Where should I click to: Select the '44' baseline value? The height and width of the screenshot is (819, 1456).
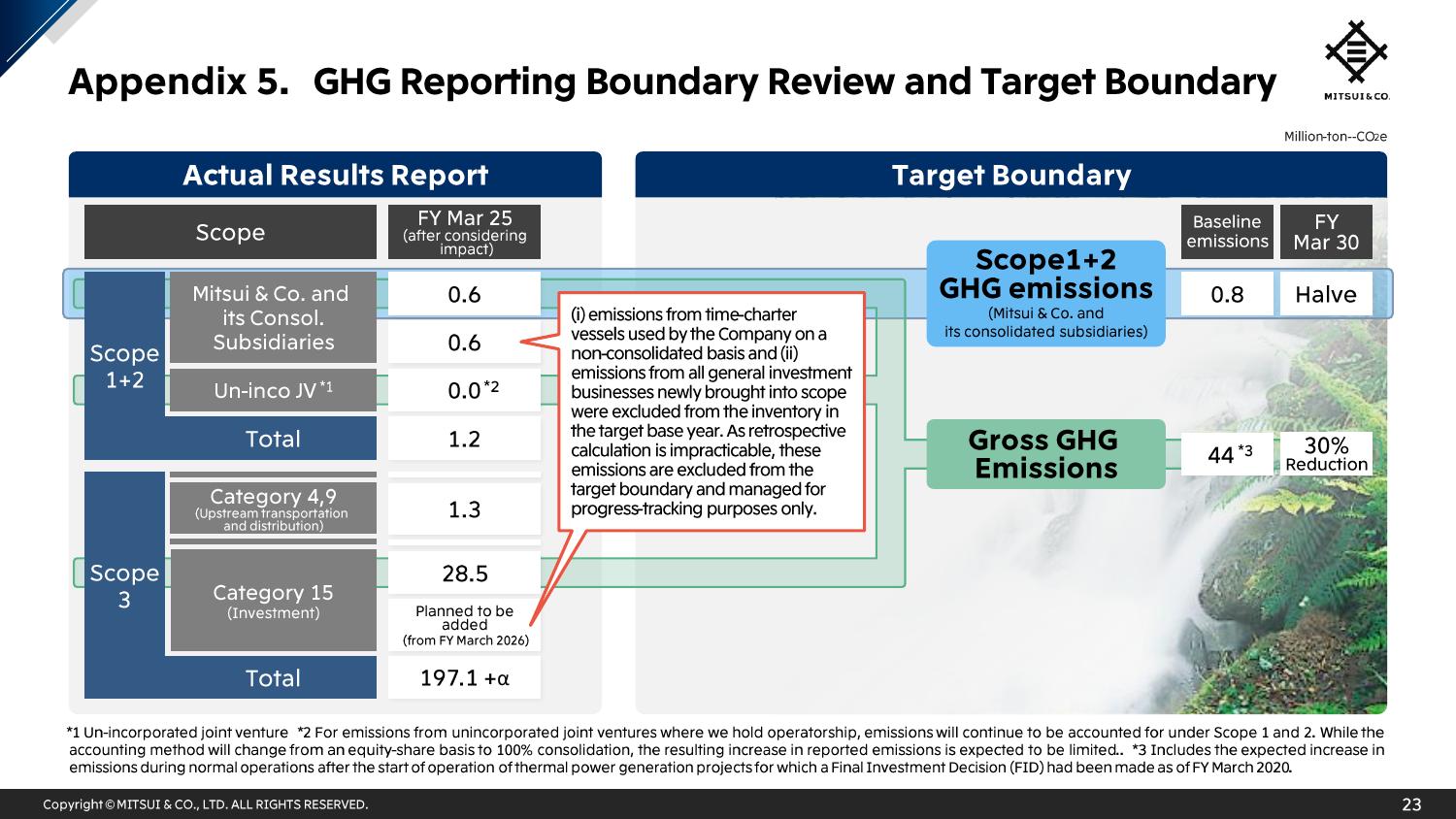tap(1227, 453)
